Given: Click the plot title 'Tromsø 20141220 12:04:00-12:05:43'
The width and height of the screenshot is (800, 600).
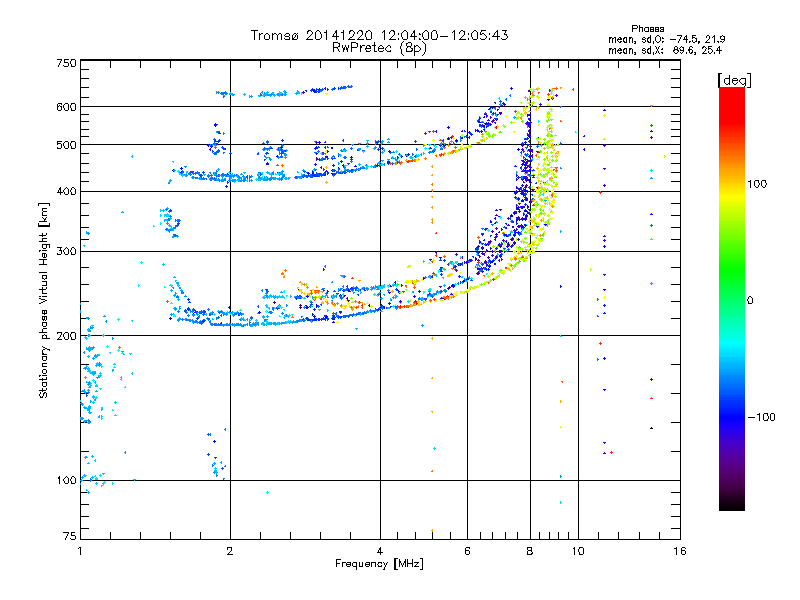Looking at the screenshot, I should point(379,35).
